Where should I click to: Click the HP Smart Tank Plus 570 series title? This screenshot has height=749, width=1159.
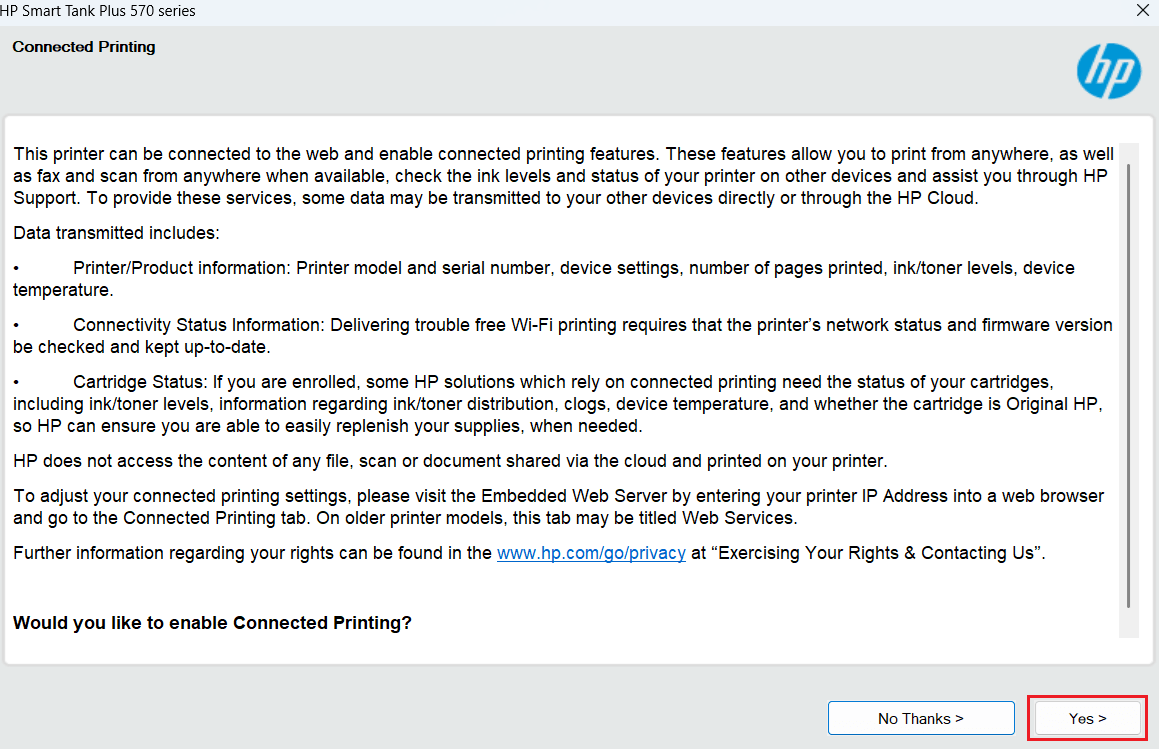98,11
